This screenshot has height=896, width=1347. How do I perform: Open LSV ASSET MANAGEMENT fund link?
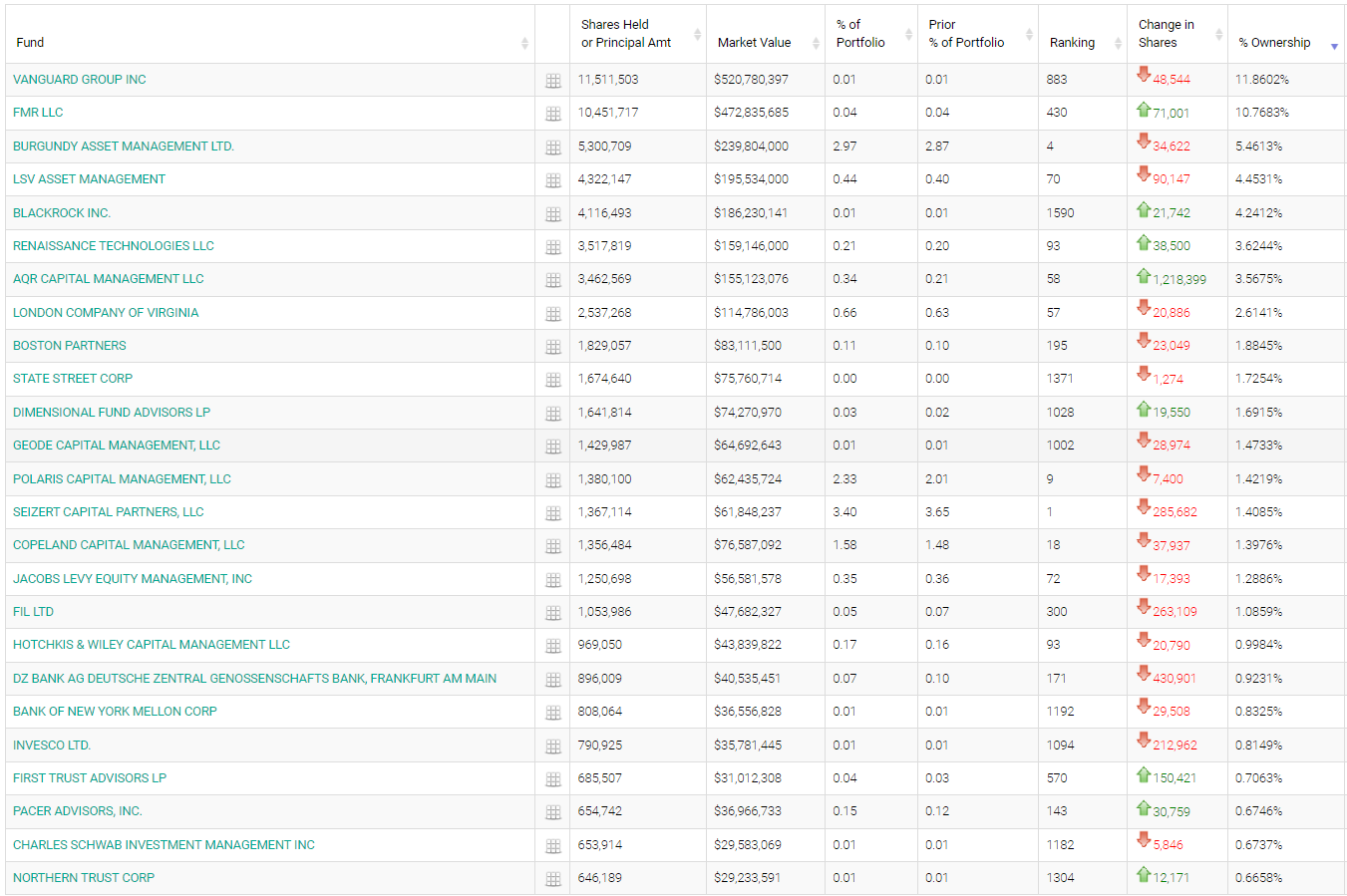[x=90, y=179]
